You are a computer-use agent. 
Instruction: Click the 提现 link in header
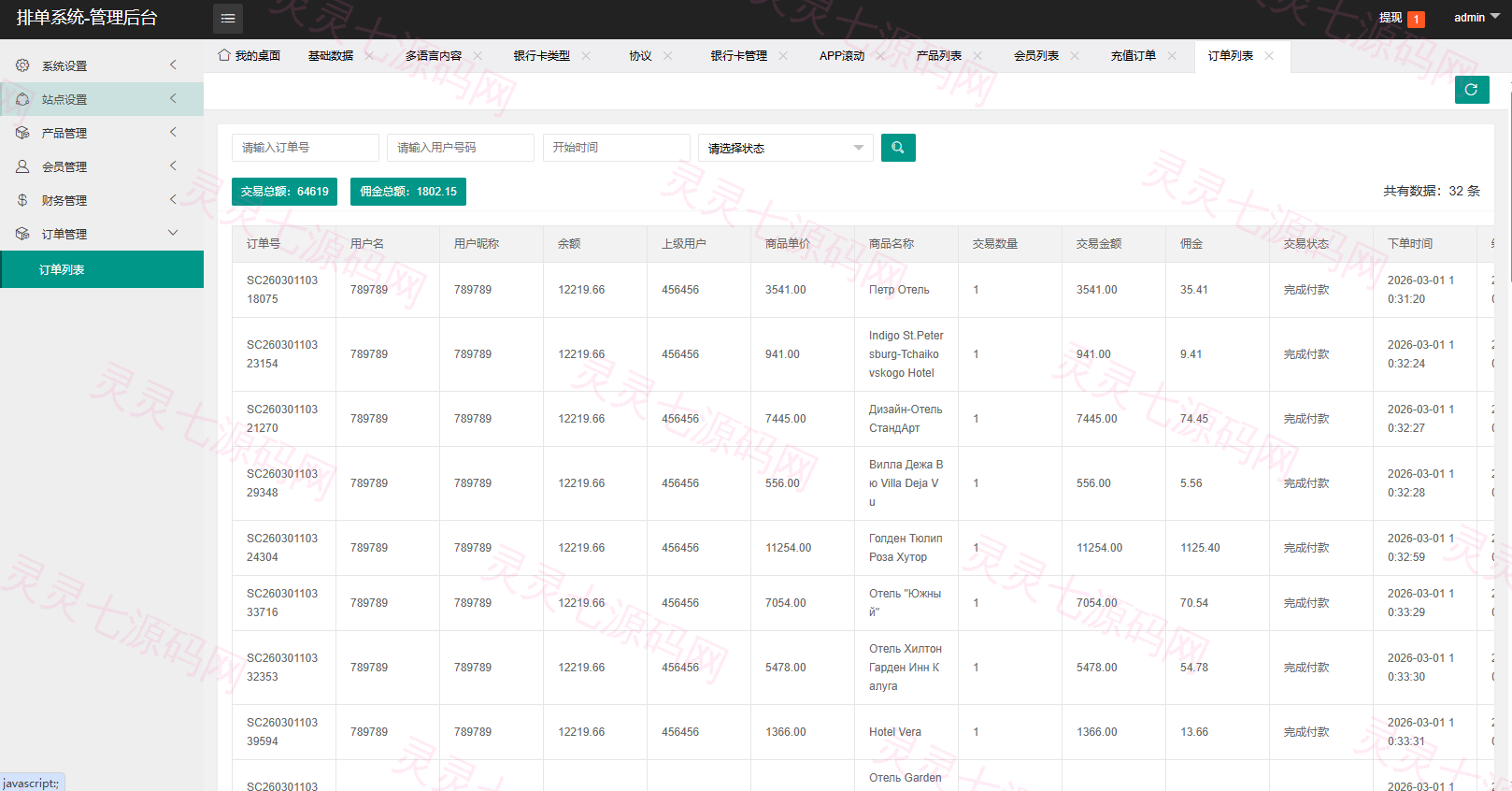(1391, 18)
